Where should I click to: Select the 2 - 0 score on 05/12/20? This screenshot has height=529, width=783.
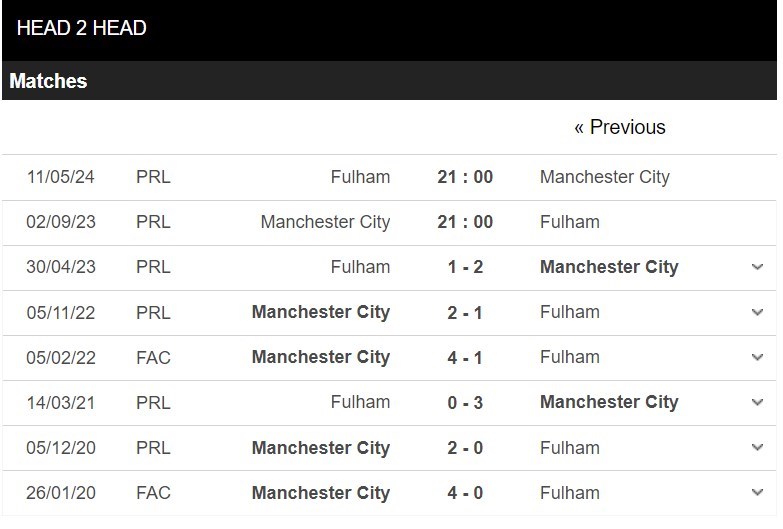pyautogui.click(x=465, y=448)
